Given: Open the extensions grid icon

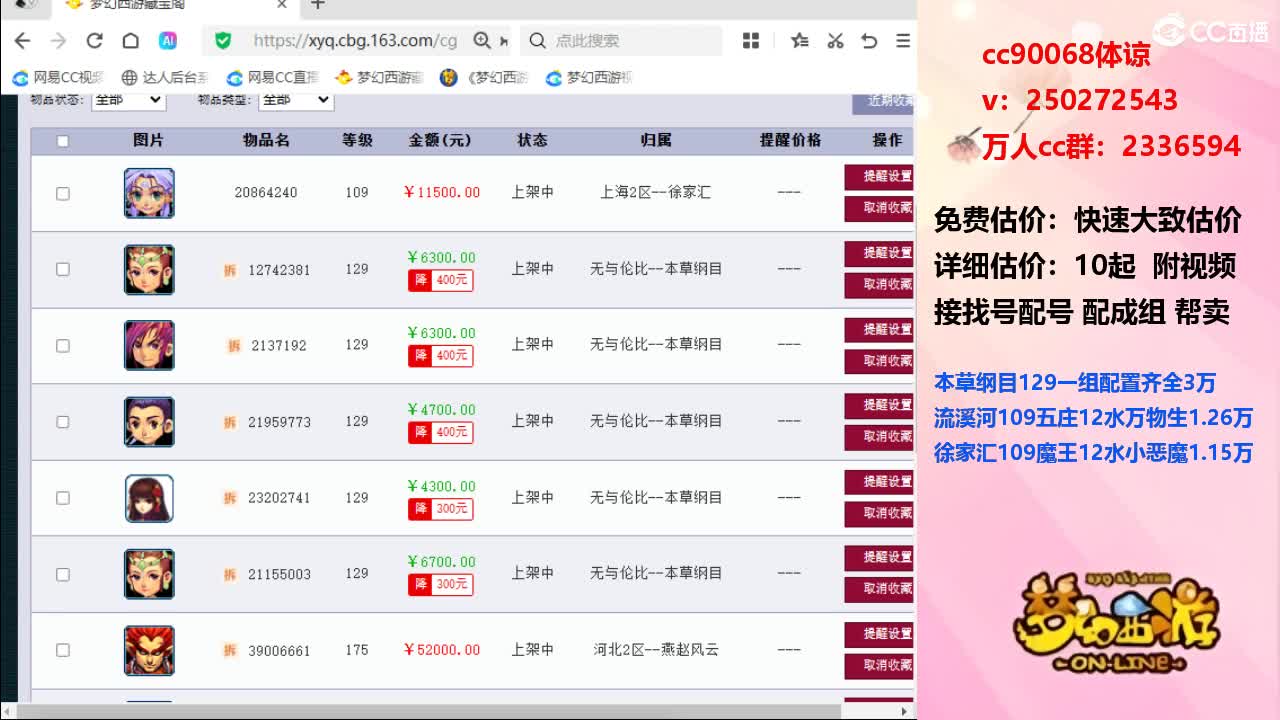Looking at the screenshot, I should pos(751,41).
